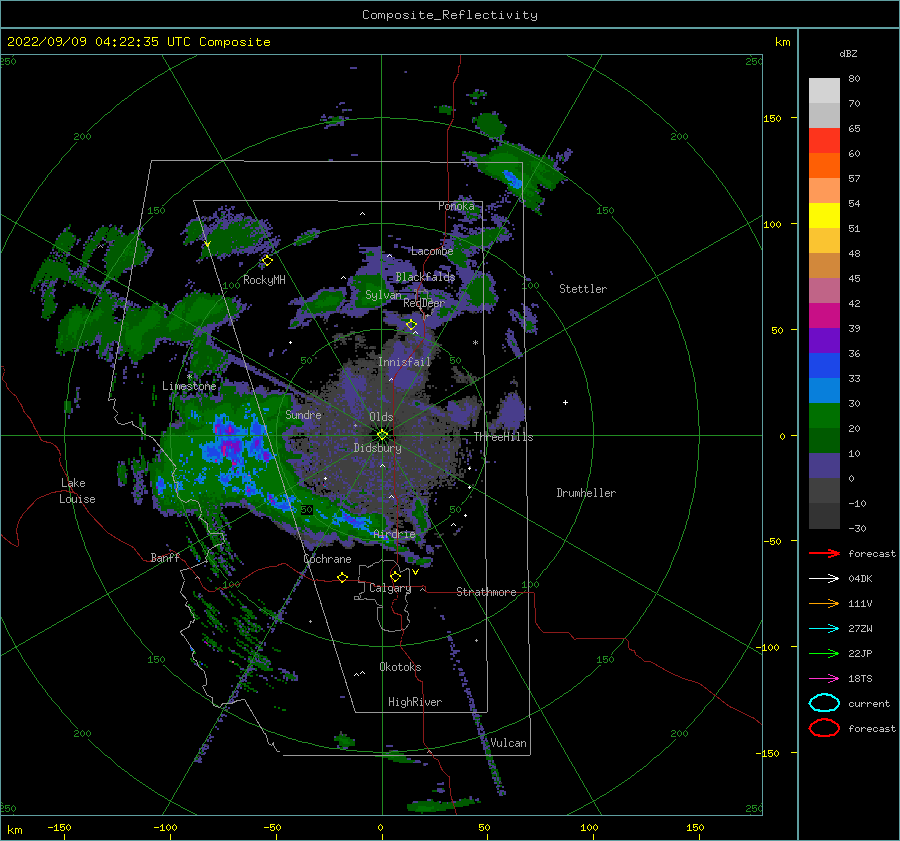Viewport: 900px width, 841px height.
Task: Click the Drumheller label
Action: click(586, 493)
